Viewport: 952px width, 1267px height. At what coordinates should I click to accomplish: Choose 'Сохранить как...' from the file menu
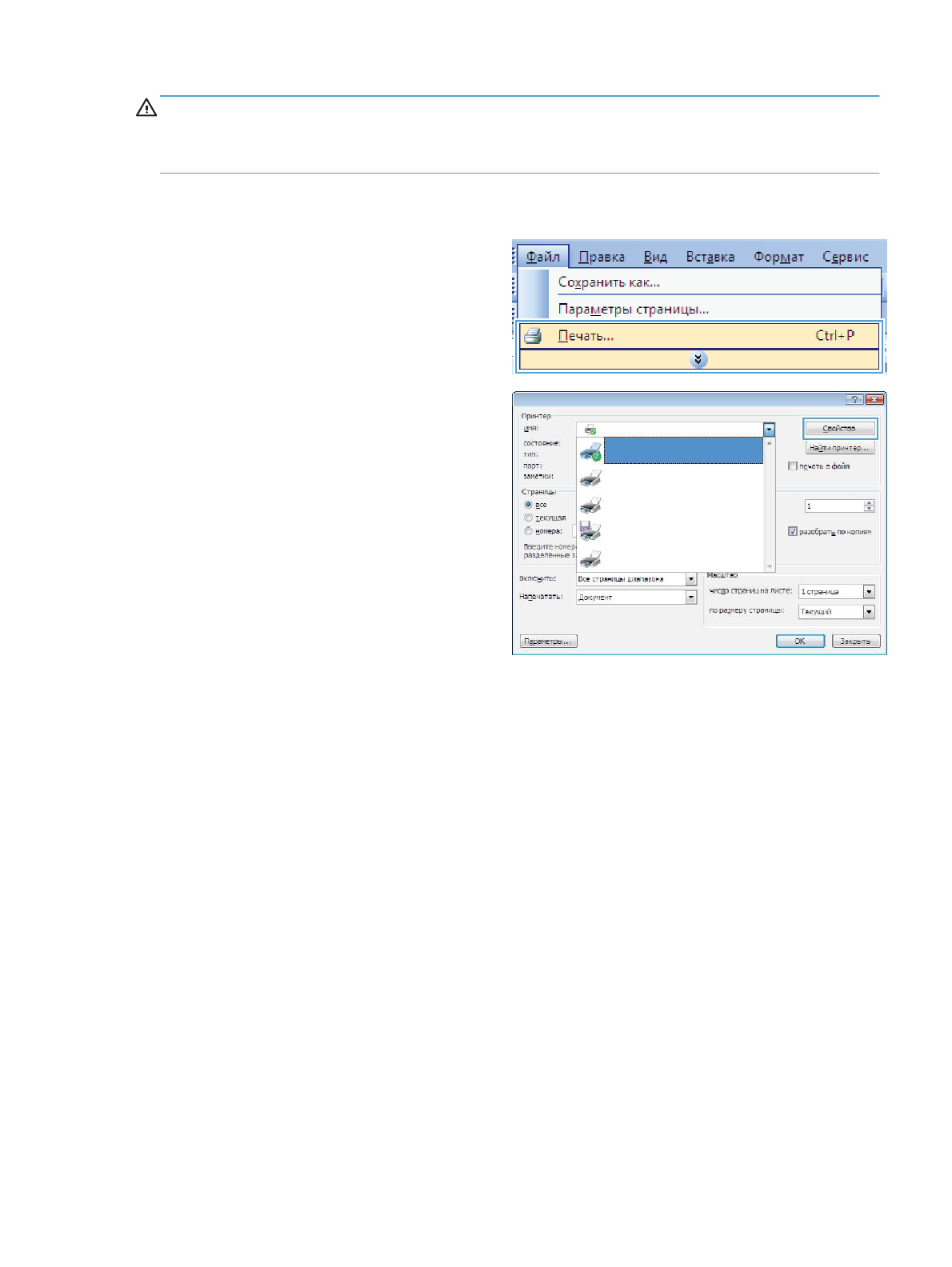(609, 282)
